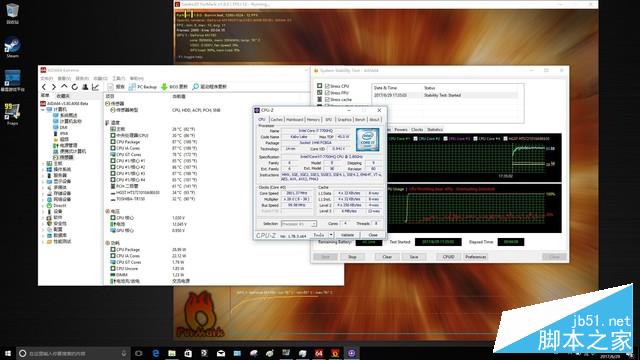The height and width of the screenshot is (360, 640).
Task: Open Microsoft Store from taskbar
Action: click(x=188, y=353)
